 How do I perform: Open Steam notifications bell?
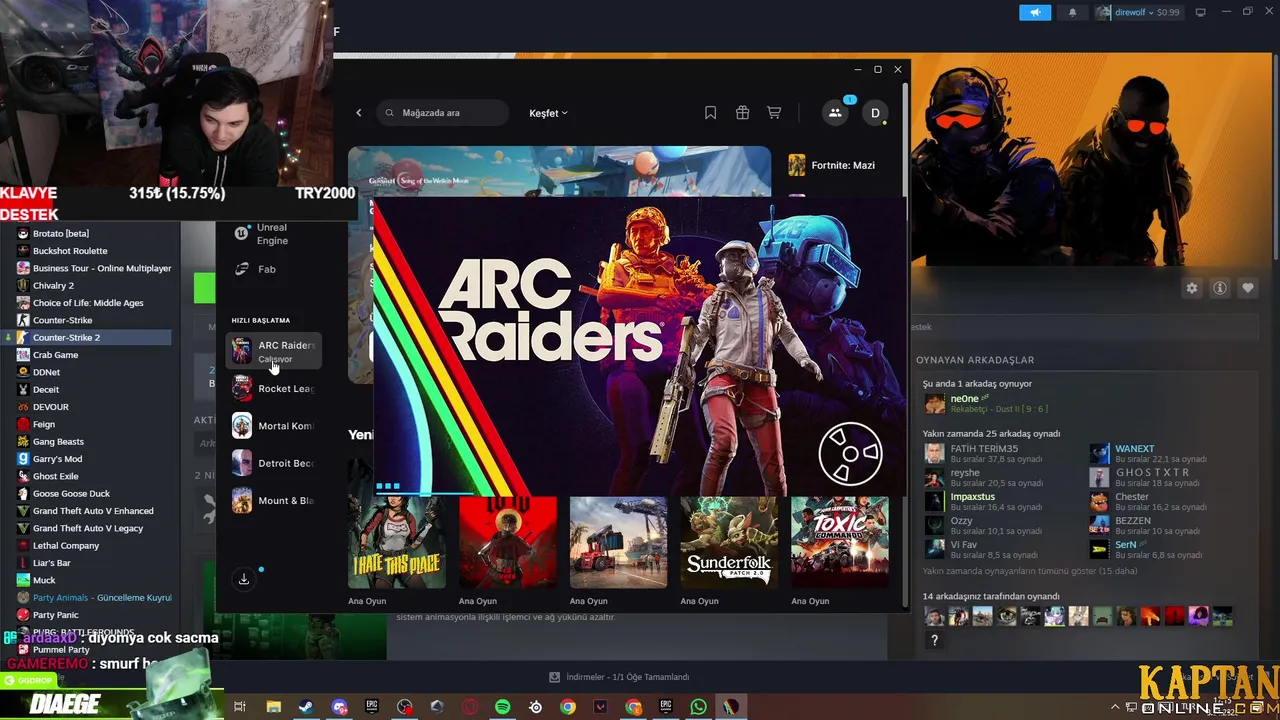(1073, 12)
